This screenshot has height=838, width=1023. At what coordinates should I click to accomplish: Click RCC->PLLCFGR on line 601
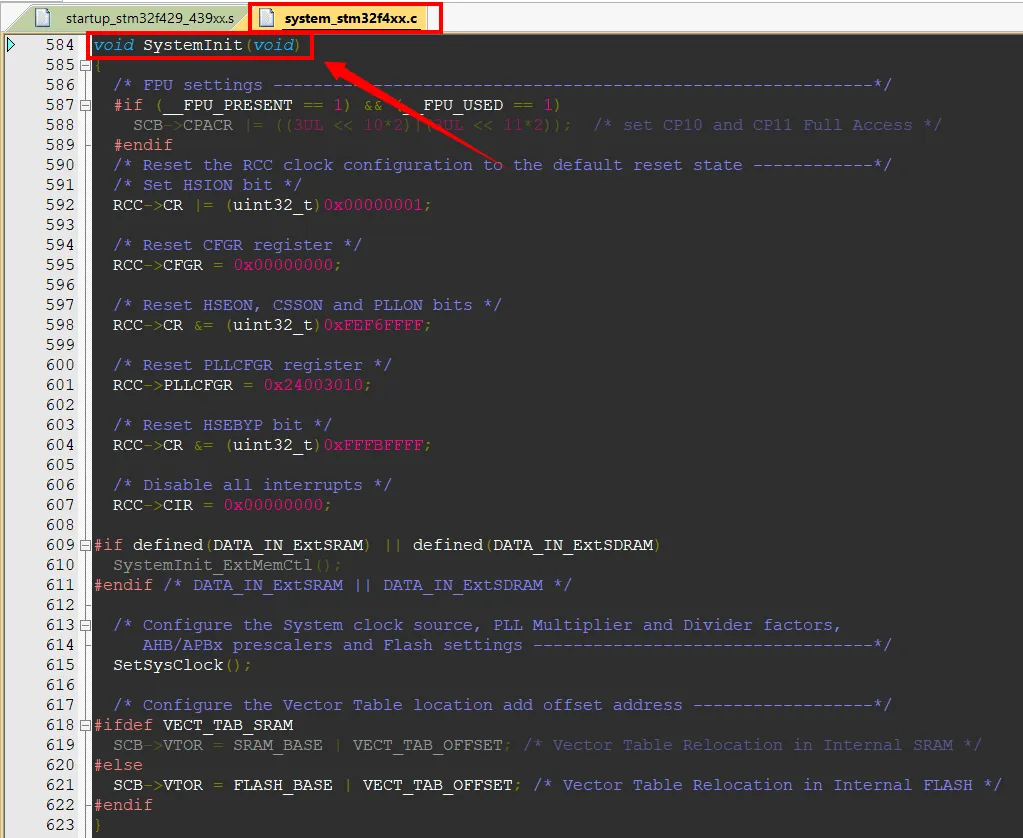point(173,385)
